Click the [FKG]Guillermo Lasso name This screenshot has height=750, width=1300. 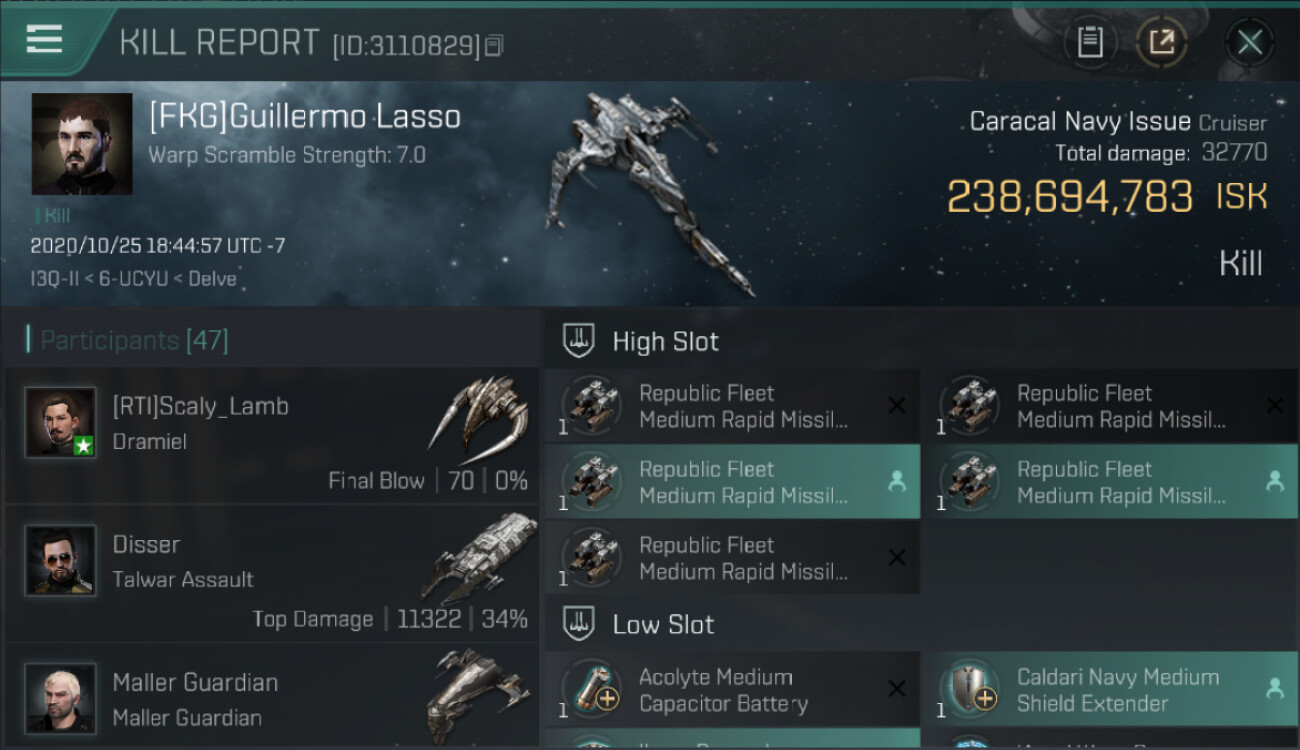pyautogui.click(x=305, y=117)
